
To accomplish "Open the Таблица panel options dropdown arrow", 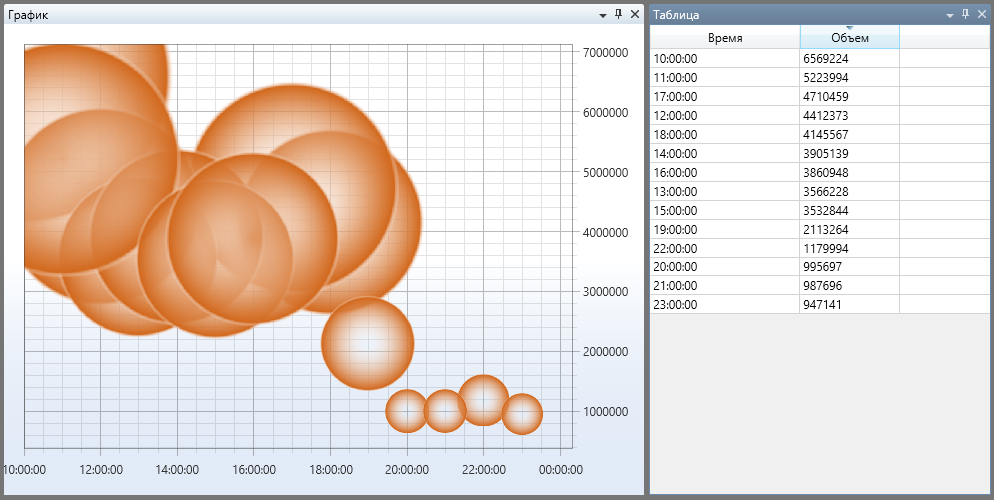I will 950,15.
